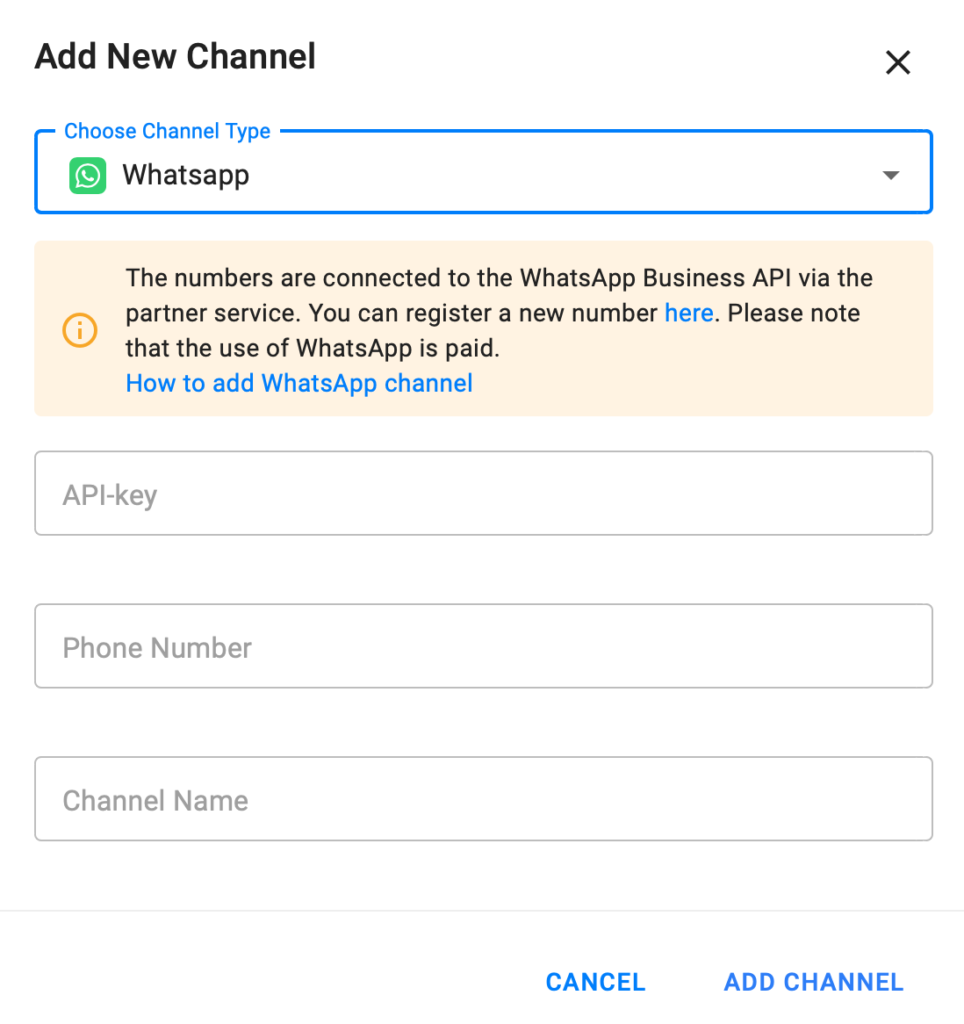This screenshot has height=1024, width=964.
Task: Open the 'here' link to register number
Action: [688, 313]
